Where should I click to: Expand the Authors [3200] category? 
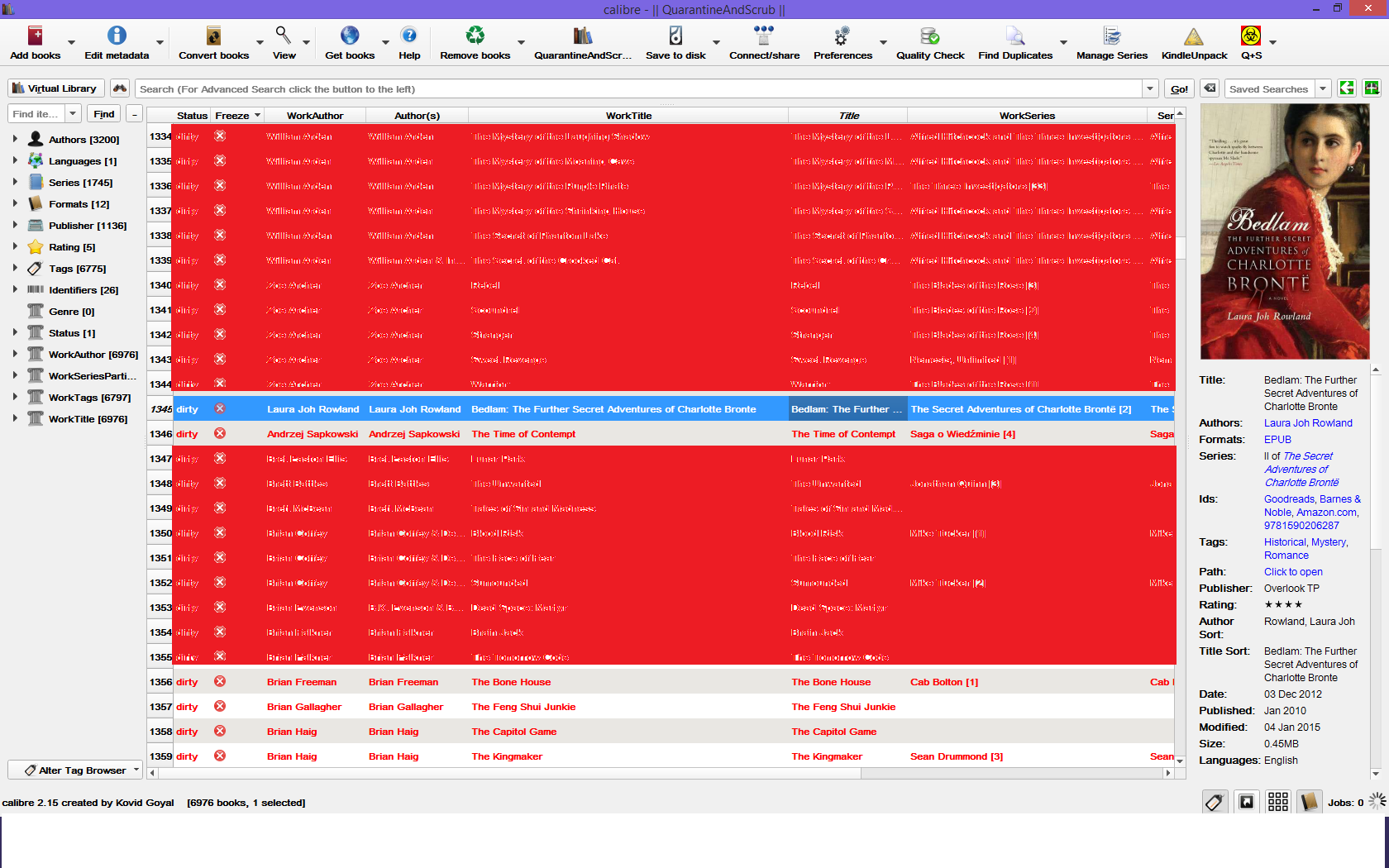[15, 139]
